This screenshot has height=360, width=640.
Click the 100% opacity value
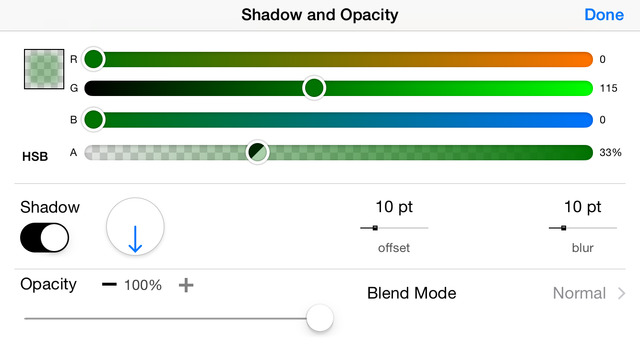143,285
